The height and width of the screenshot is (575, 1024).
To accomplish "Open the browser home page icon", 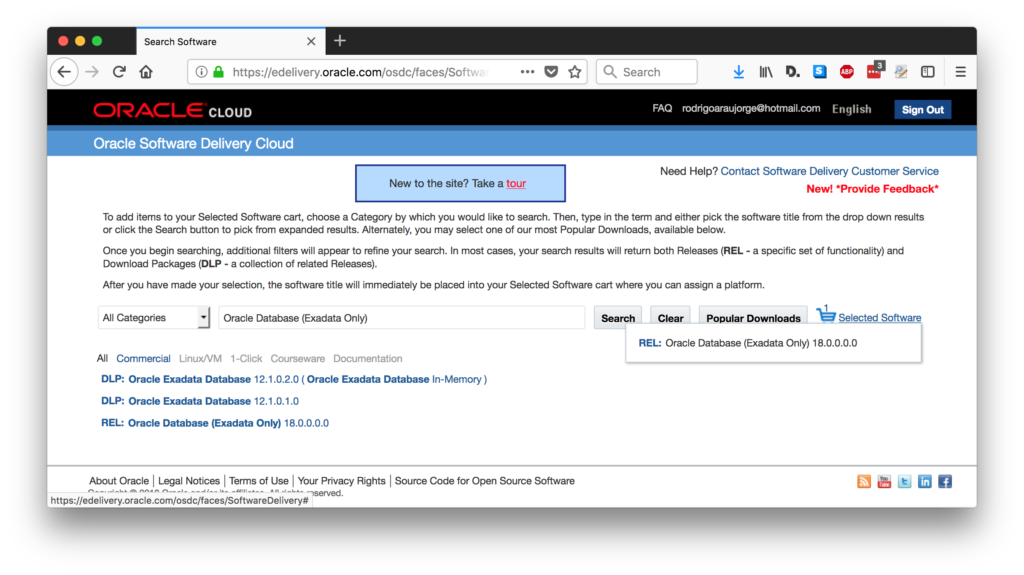I will pyautogui.click(x=146, y=72).
